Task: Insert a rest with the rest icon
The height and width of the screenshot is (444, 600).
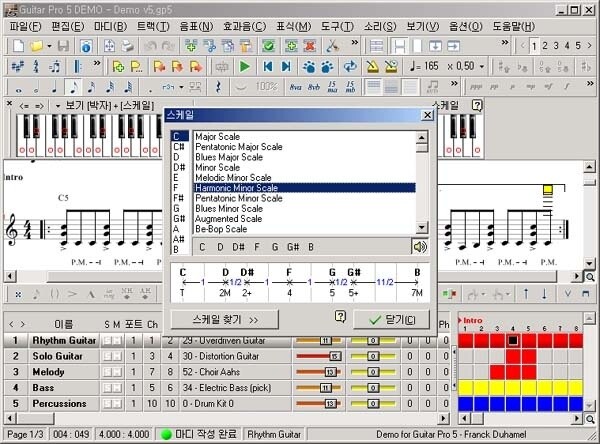Action: pyautogui.click(x=218, y=87)
